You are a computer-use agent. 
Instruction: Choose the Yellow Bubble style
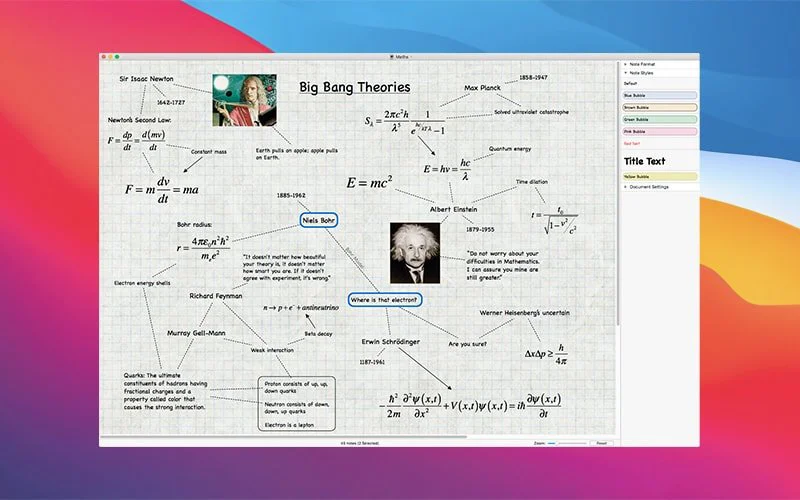pyautogui.click(x=659, y=176)
